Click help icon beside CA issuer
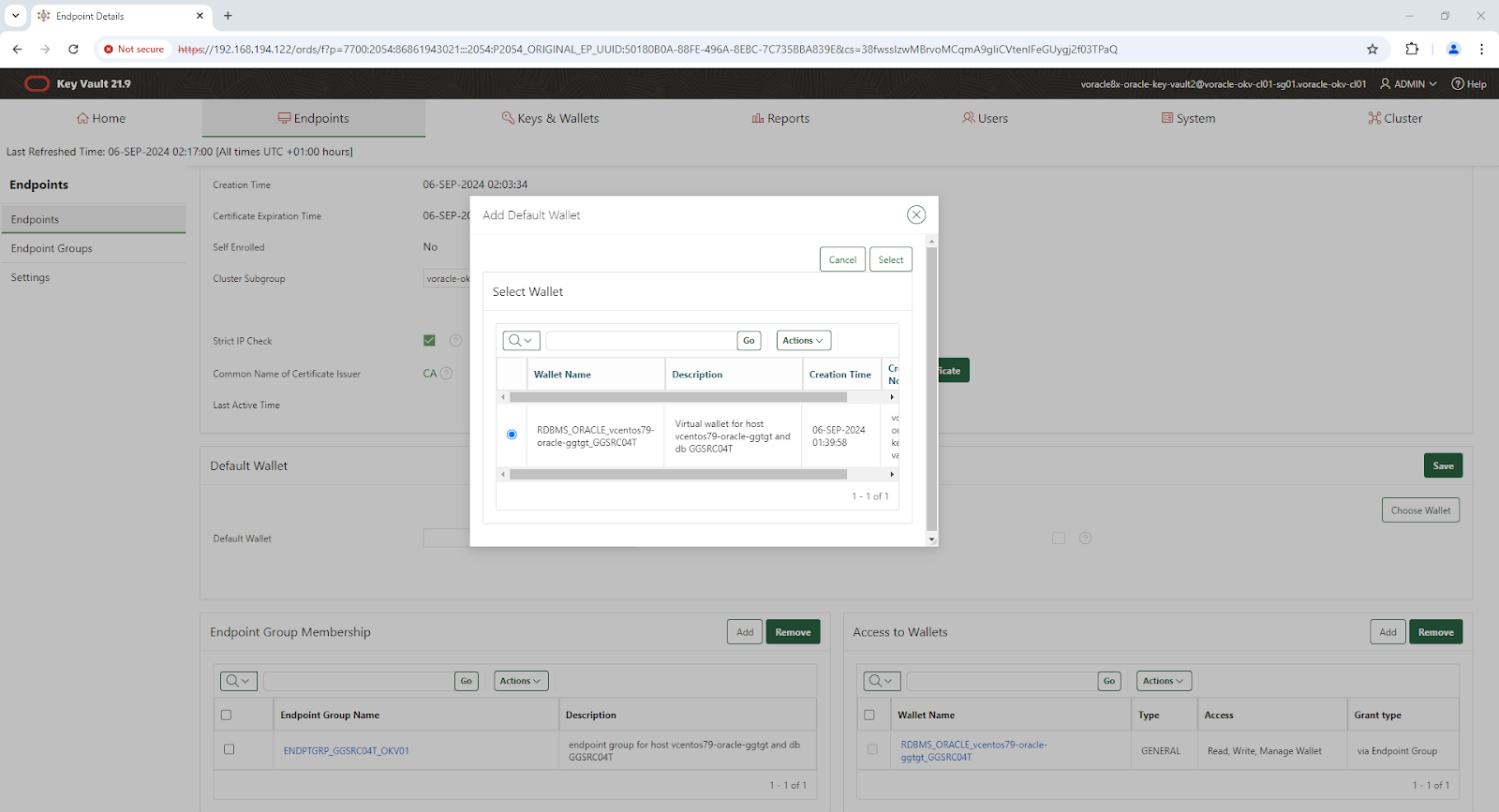1499x812 pixels. tap(446, 373)
